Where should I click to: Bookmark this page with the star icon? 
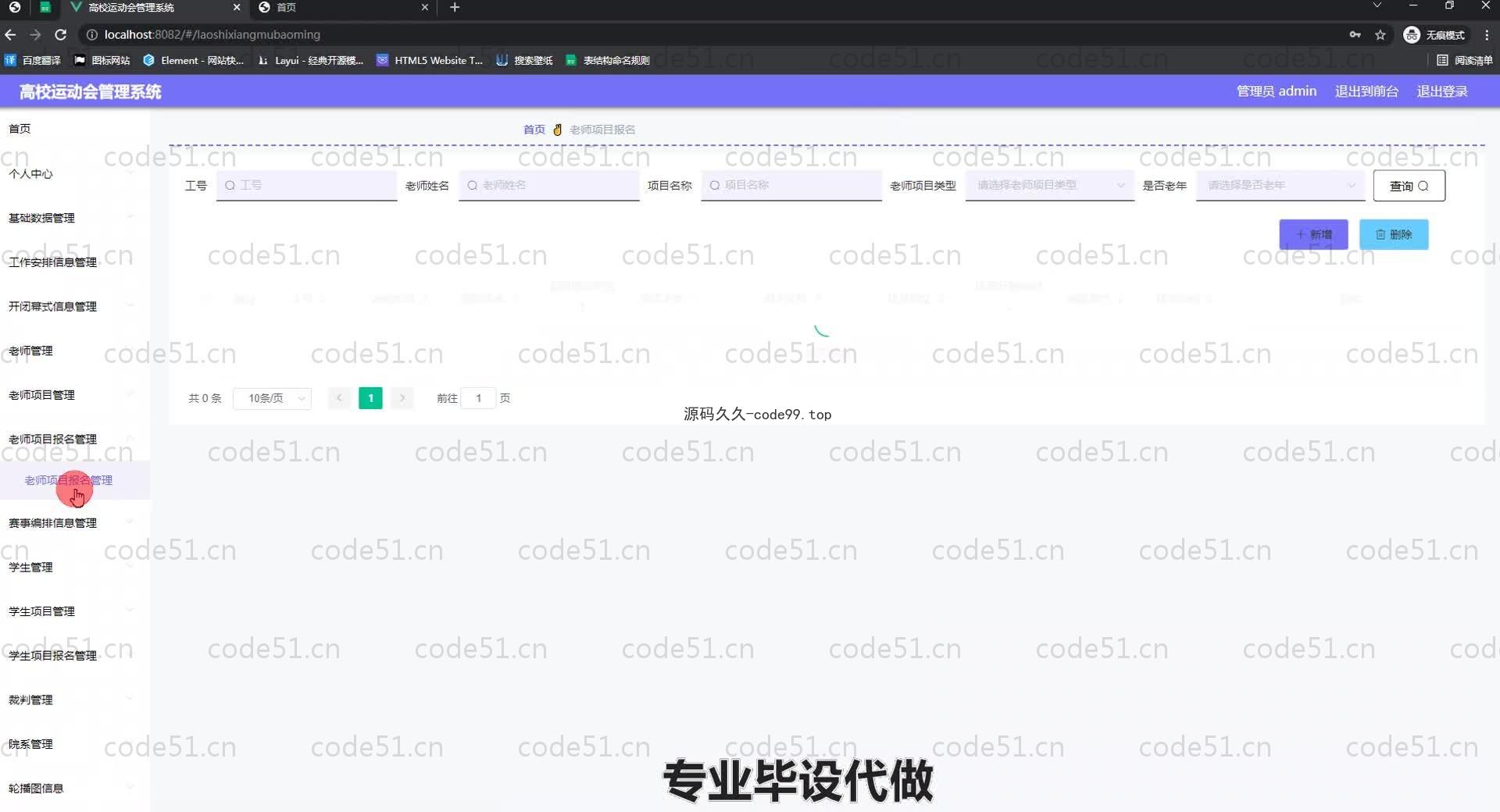1380,34
